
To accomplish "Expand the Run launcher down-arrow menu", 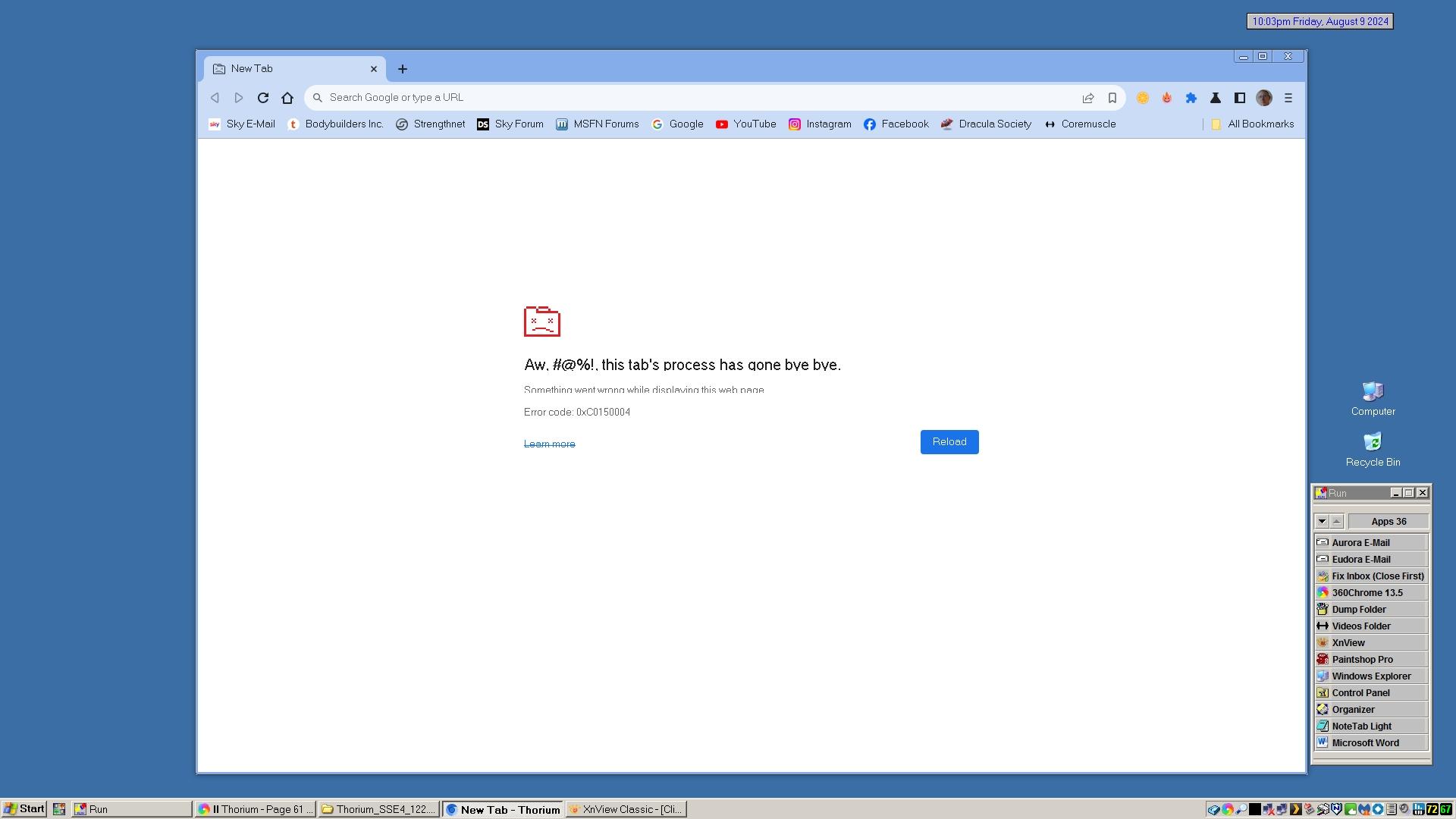I will click(1322, 522).
